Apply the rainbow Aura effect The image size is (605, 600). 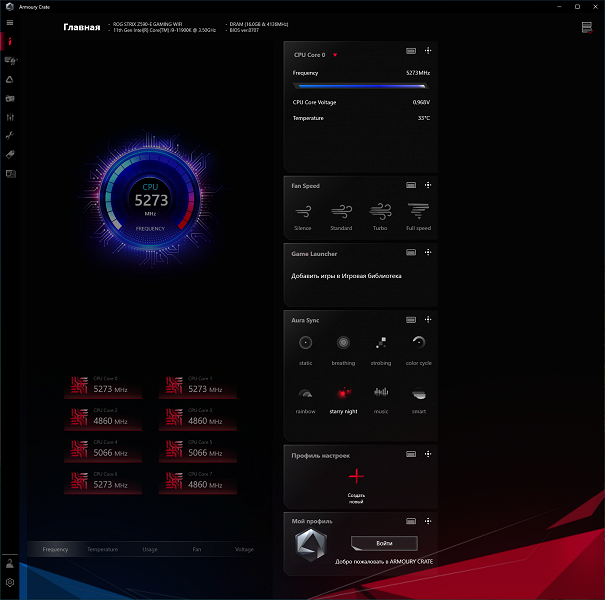[x=306, y=400]
